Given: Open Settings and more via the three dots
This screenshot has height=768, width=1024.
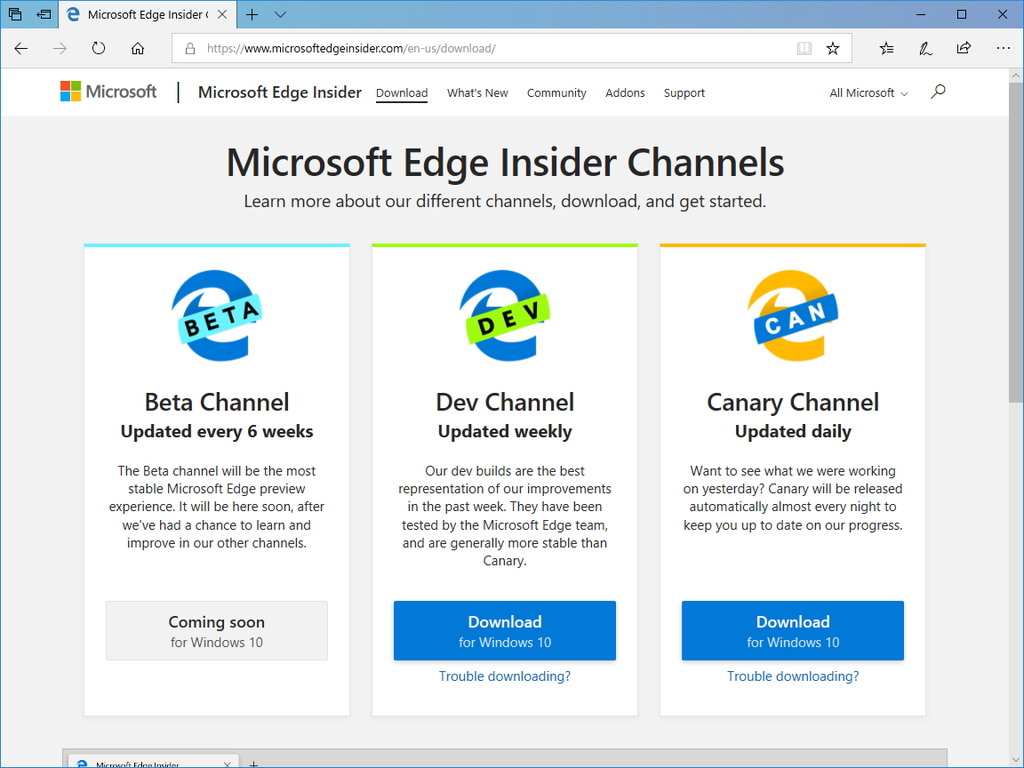Looking at the screenshot, I should tap(1003, 47).
